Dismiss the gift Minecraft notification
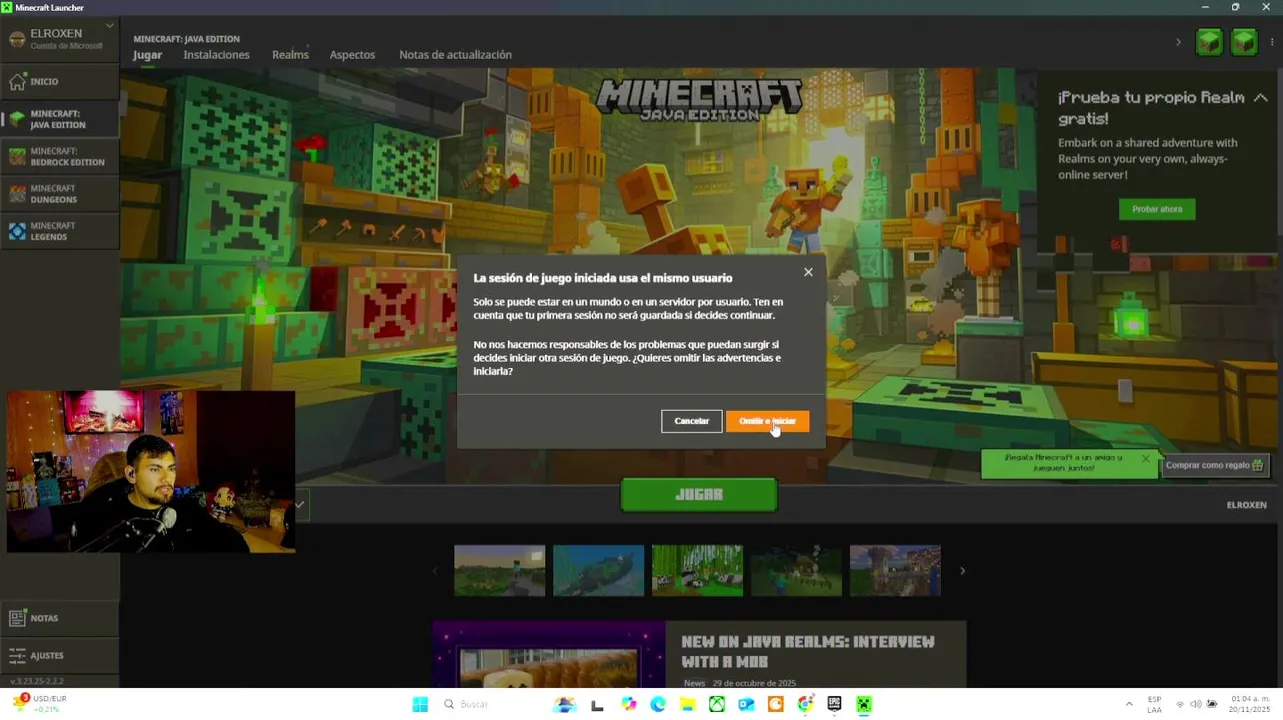This screenshot has height=720, width=1283. [x=1145, y=458]
